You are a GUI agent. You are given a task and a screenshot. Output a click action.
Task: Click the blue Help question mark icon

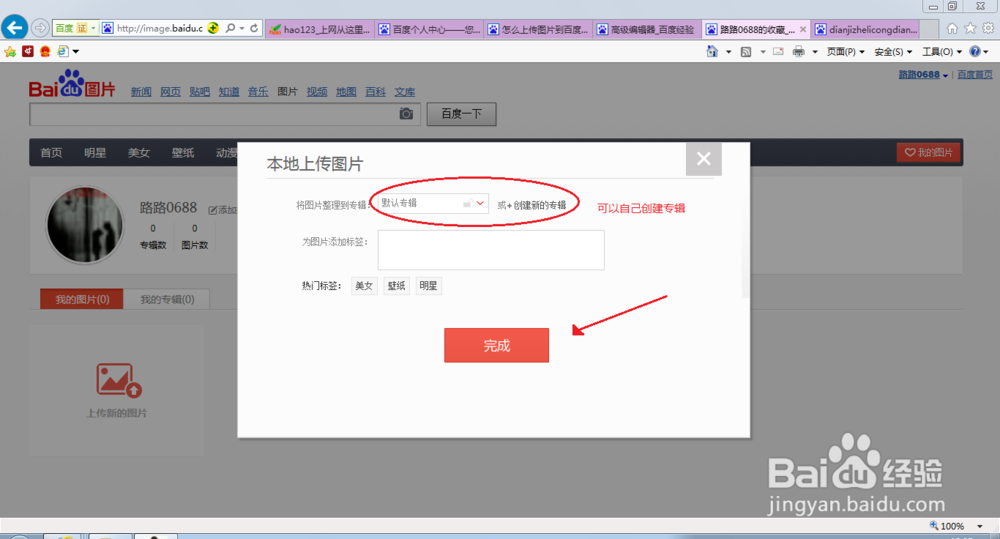pos(974,51)
